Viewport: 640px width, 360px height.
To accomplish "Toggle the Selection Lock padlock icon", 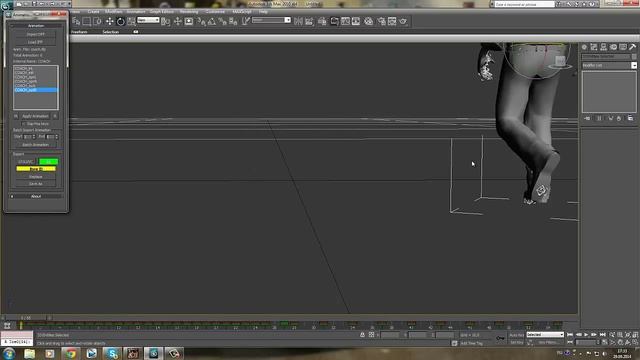I will [362, 335].
